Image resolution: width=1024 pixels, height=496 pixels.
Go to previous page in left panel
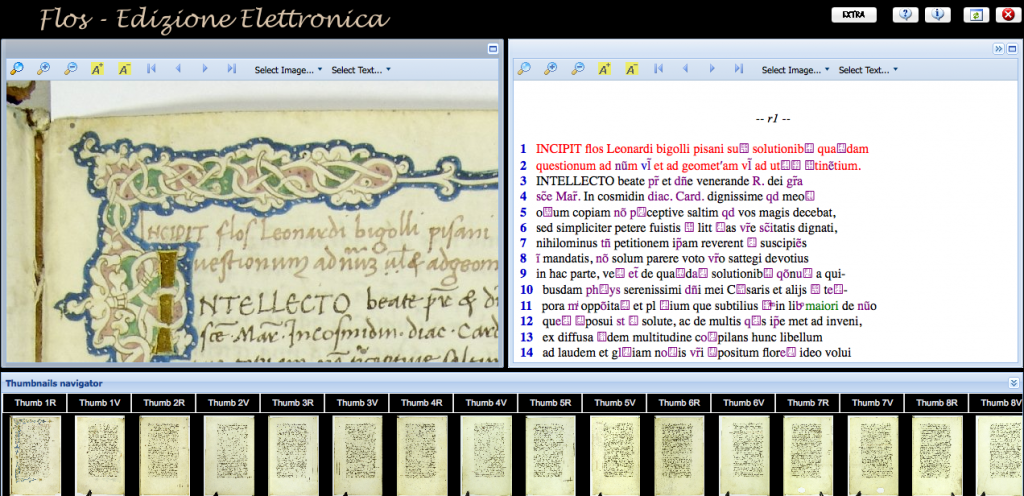click(x=178, y=69)
